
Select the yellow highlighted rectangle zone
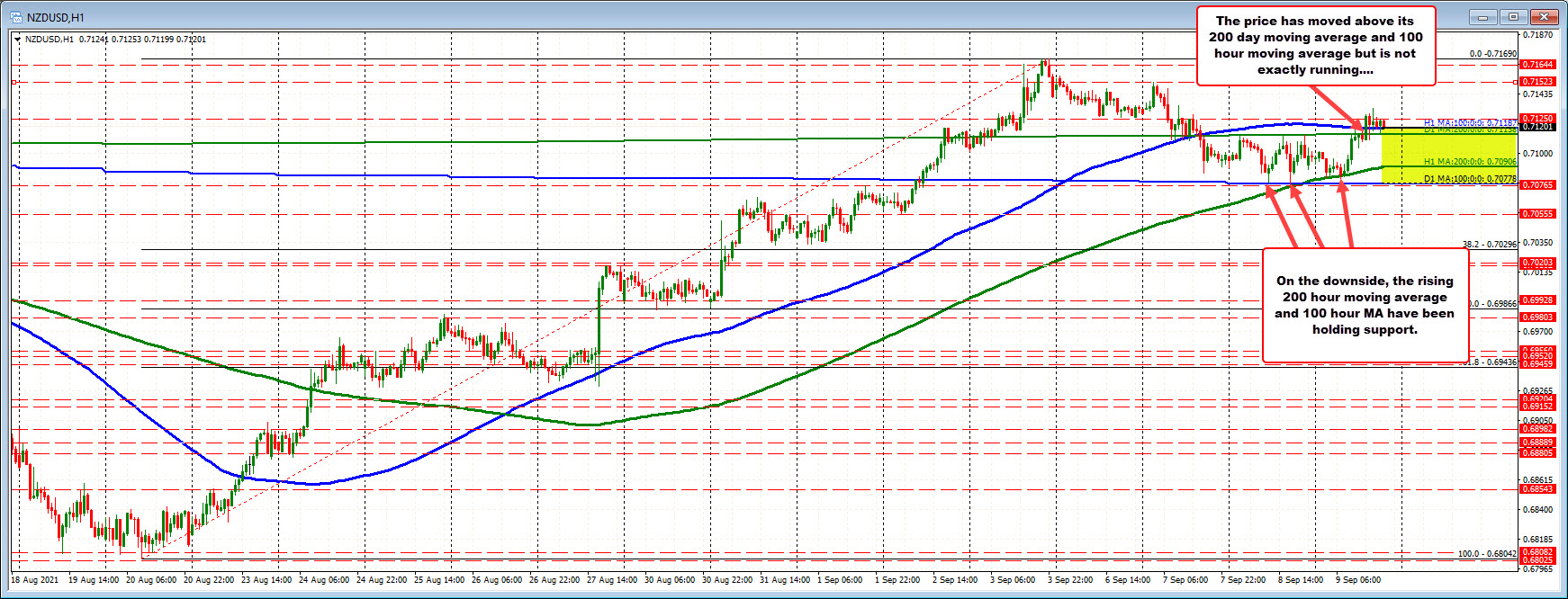[1448, 153]
